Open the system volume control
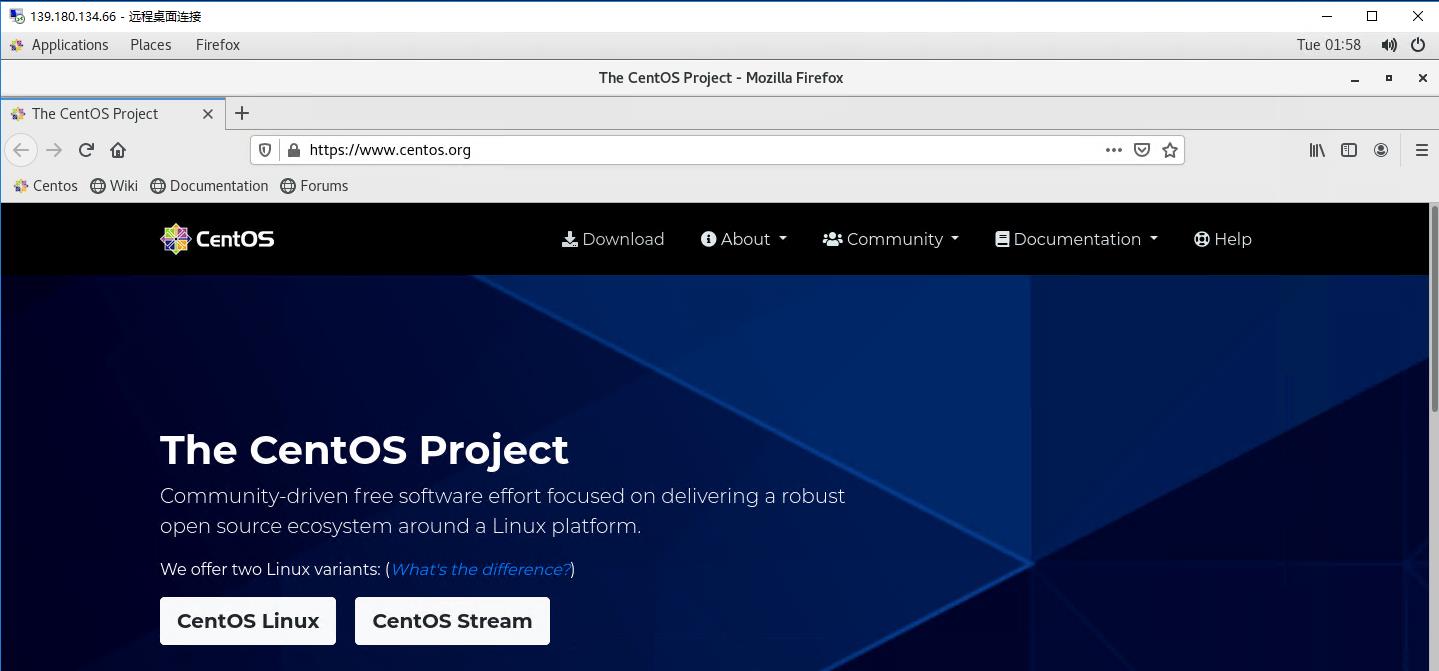This screenshot has height=671, width=1439. pos(1388,45)
